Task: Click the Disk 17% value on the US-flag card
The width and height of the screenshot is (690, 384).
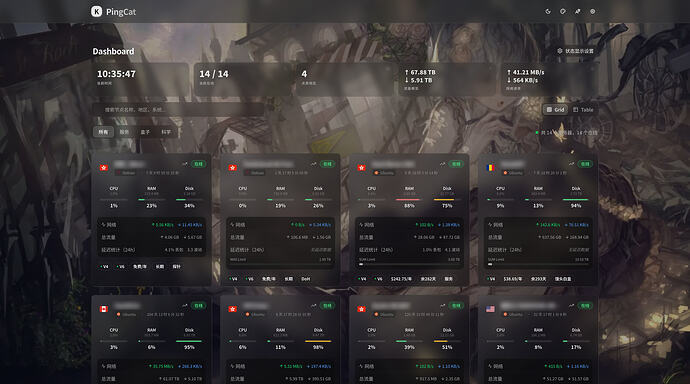Action: pyautogui.click(x=576, y=347)
